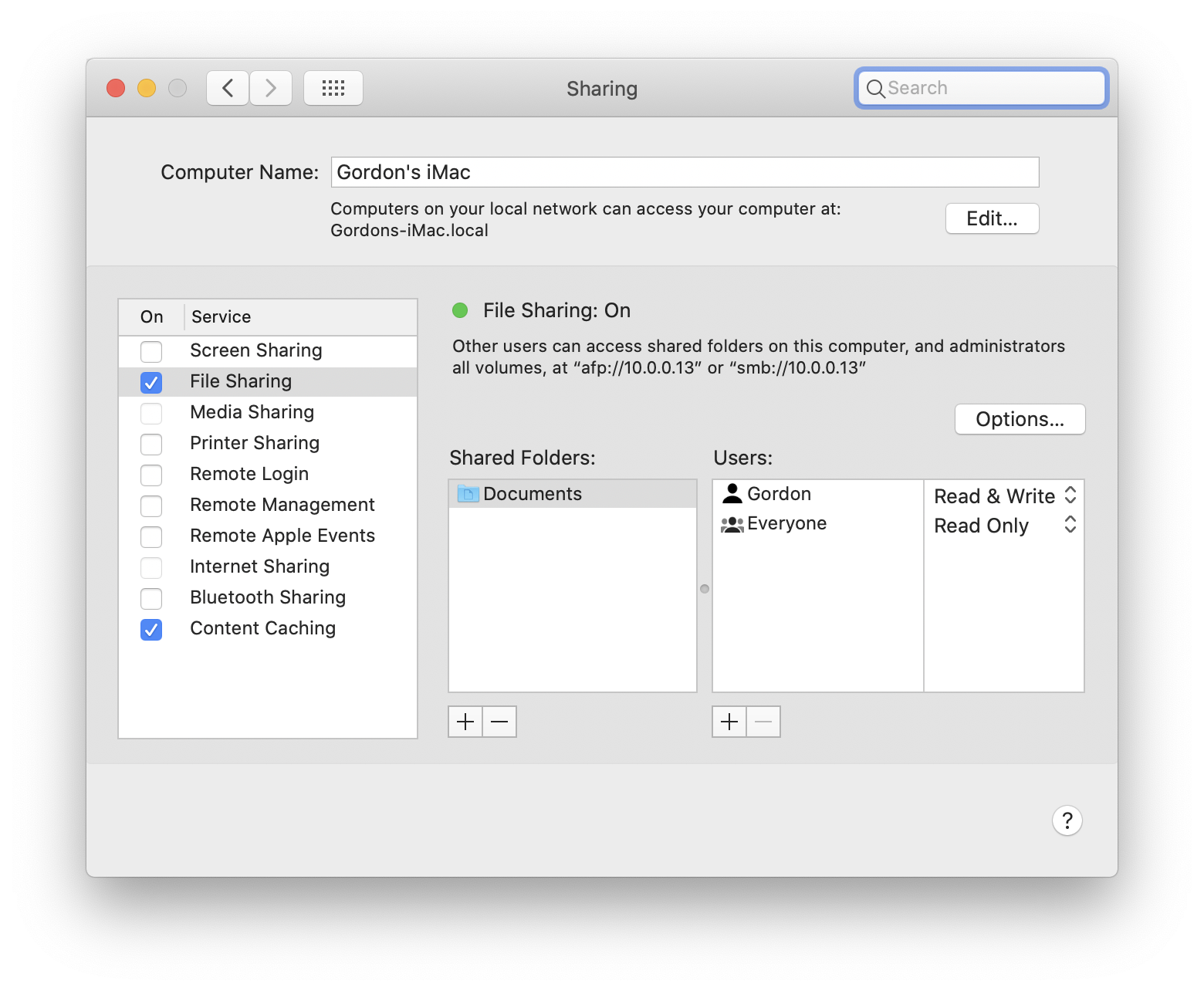This screenshot has height=991, width=1204.
Task: Select Printer Sharing service row
Action: (268, 443)
